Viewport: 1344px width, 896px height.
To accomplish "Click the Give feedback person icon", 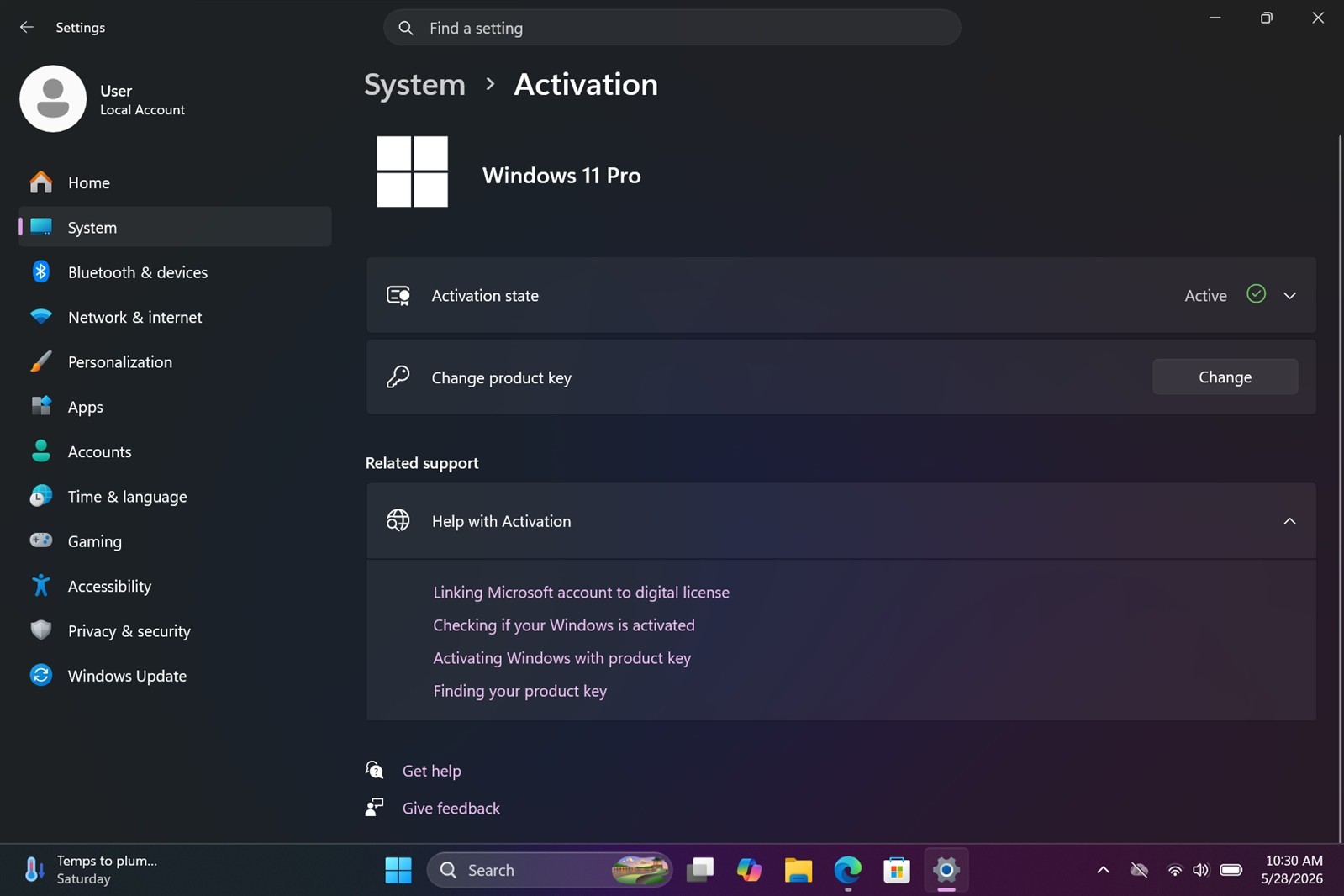I will [x=374, y=807].
